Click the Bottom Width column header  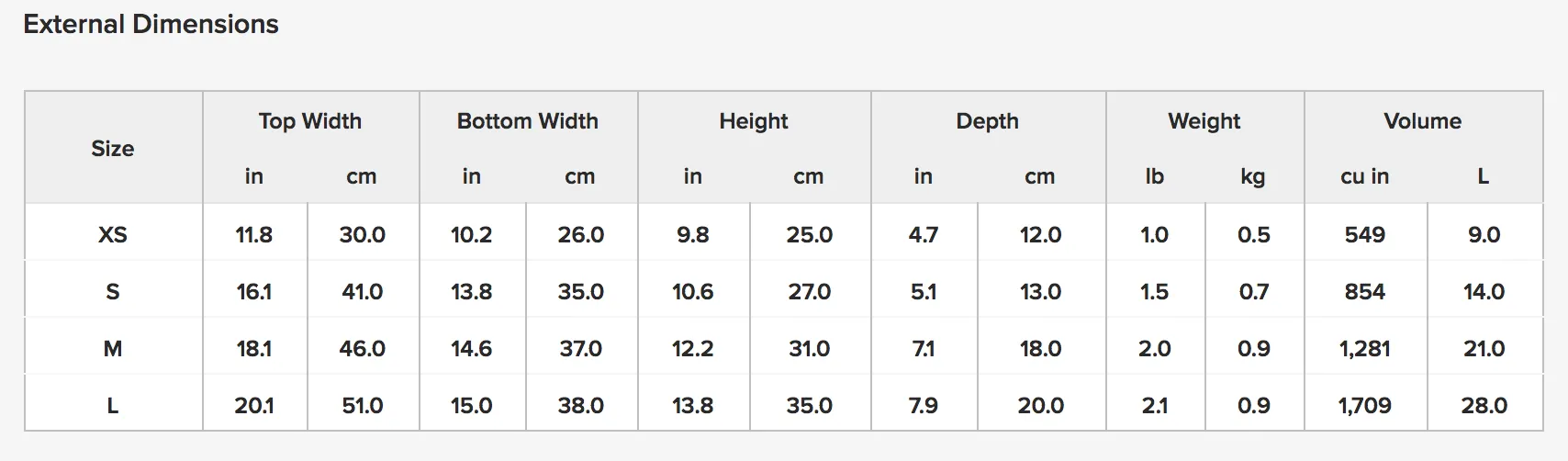528,120
